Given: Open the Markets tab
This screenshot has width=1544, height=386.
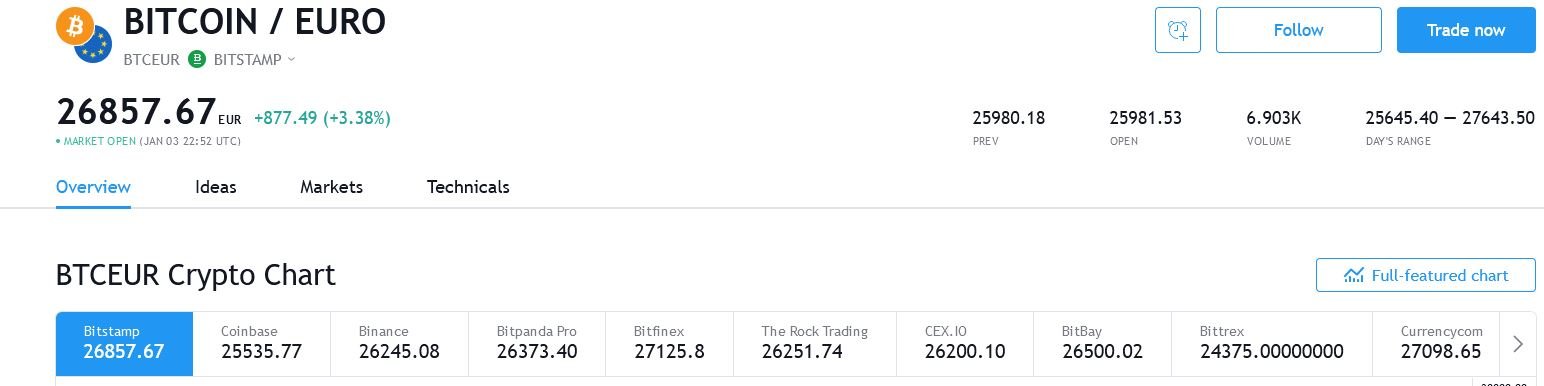Looking at the screenshot, I should (331, 187).
